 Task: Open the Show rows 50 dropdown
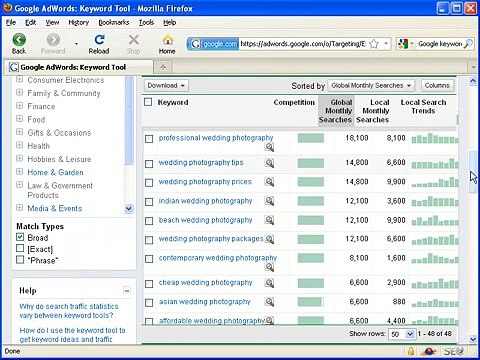(401, 334)
